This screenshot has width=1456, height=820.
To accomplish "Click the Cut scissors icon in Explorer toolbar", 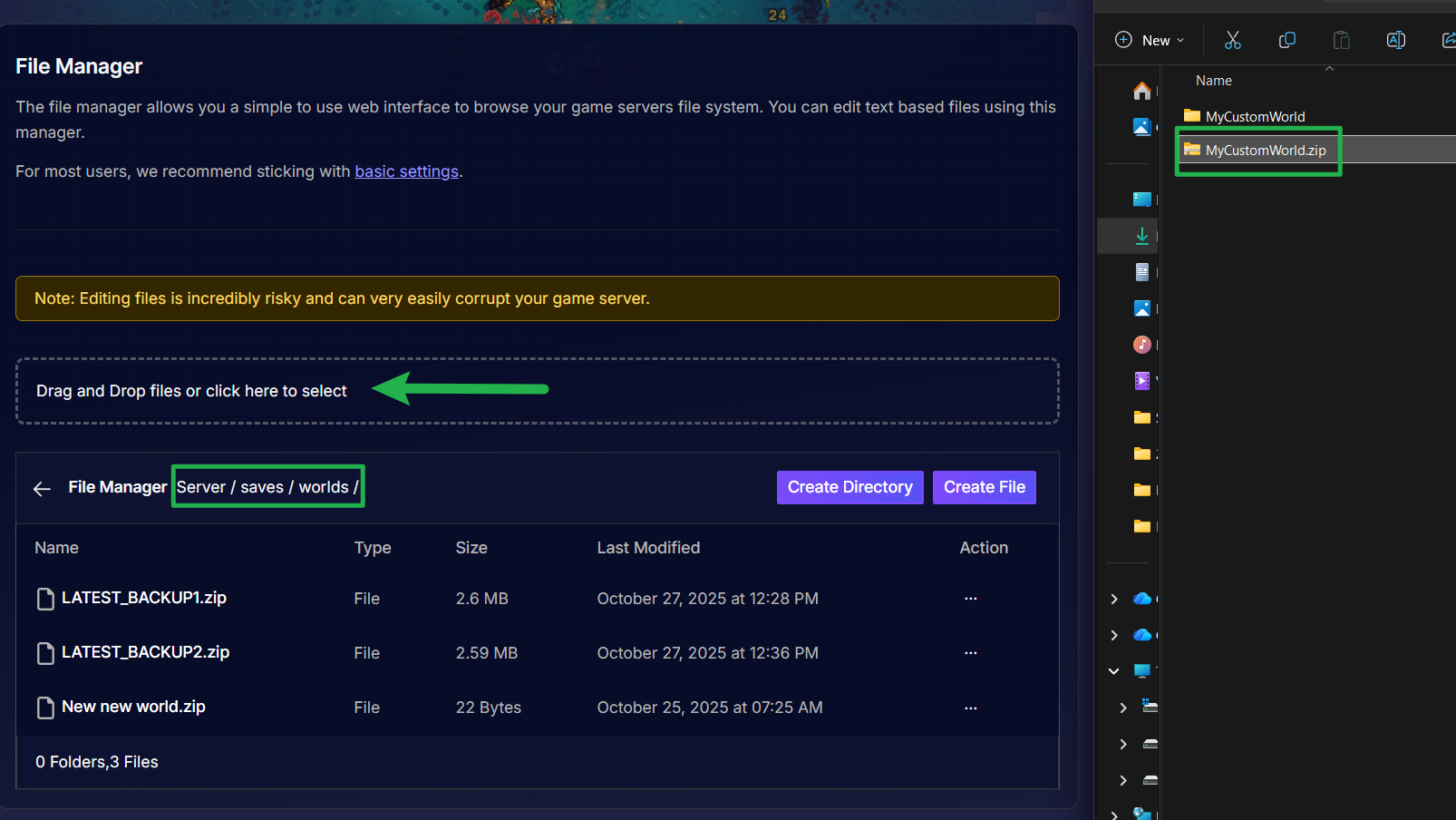I will (x=1232, y=40).
